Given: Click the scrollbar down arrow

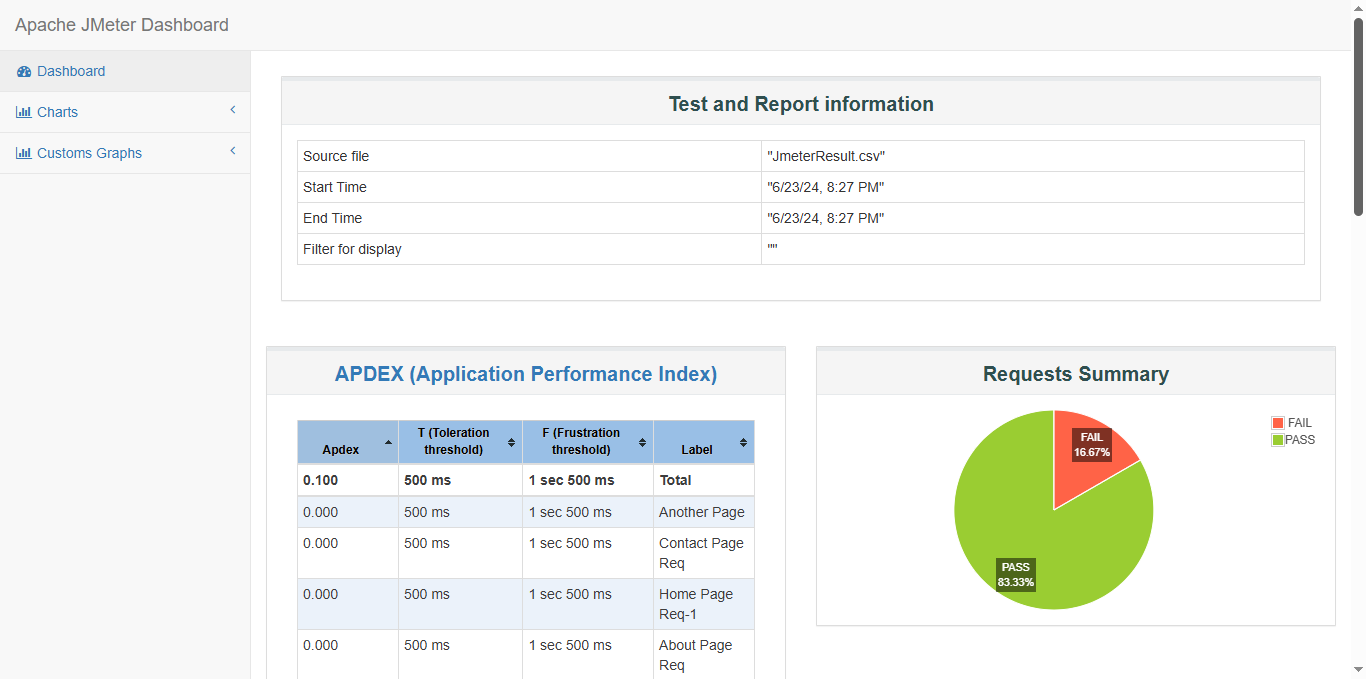Looking at the screenshot, I should click(x=1358, y=670).
